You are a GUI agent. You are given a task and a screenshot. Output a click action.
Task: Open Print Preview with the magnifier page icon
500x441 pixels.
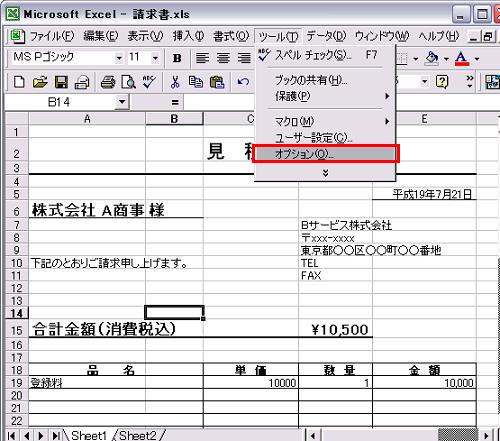pos(128,82)
